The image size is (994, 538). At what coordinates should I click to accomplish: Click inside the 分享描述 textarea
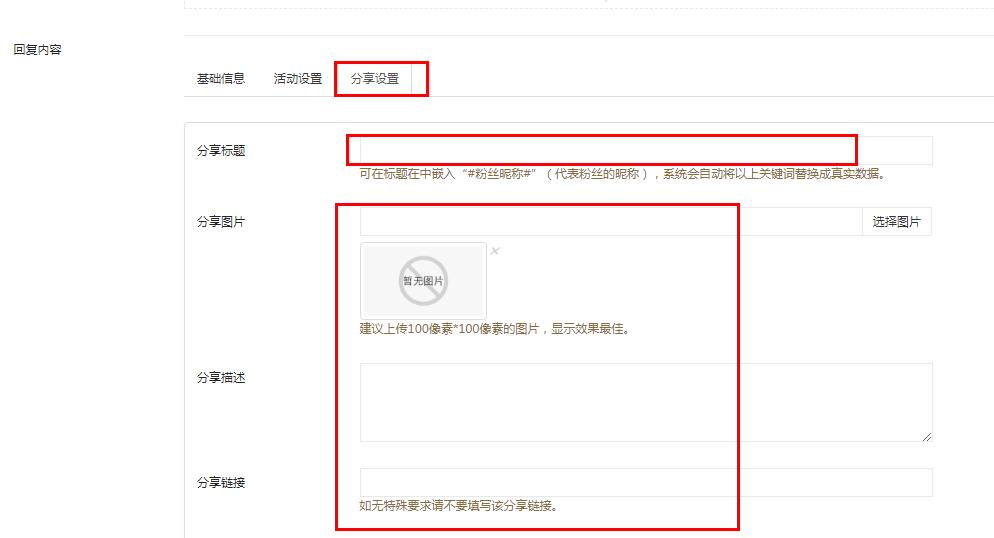coord(646,402)
